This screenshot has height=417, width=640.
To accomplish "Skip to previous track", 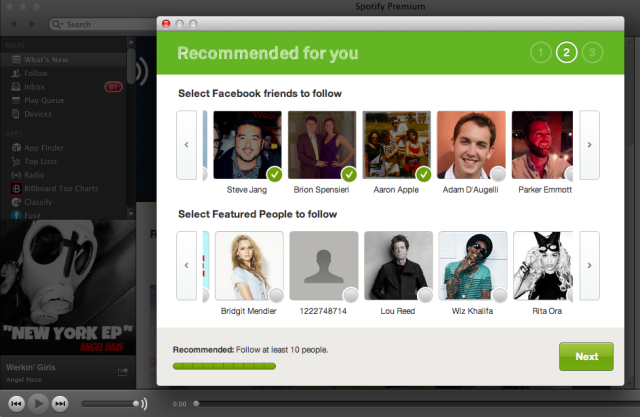I will tap(16, 404).
